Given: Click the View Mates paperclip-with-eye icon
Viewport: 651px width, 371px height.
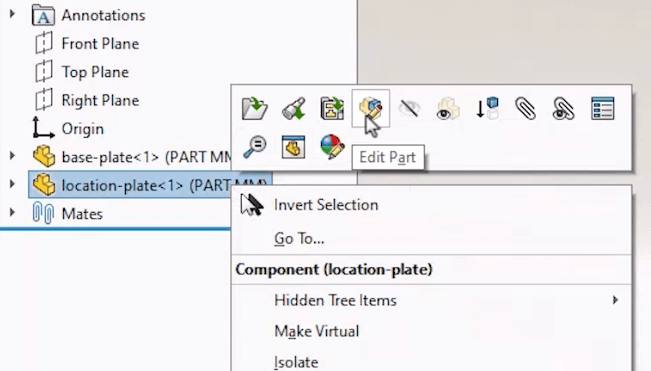Looking at the screenshot, I should (564, 108).
